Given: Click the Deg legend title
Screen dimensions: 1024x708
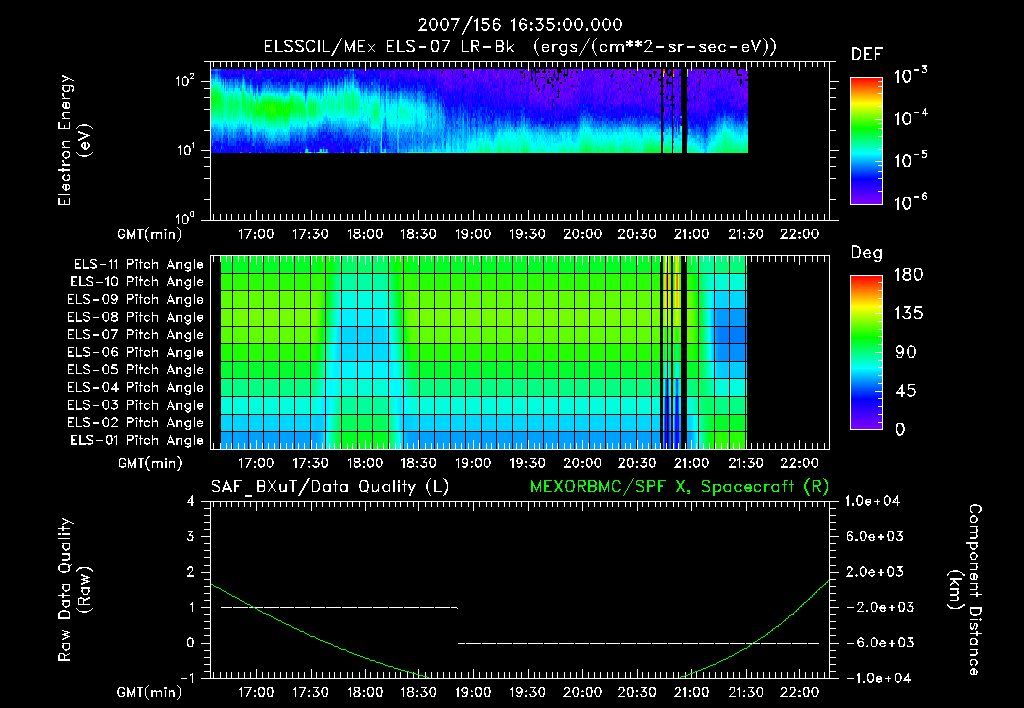Looking at the screenshot, I should (x=867, y=253).
